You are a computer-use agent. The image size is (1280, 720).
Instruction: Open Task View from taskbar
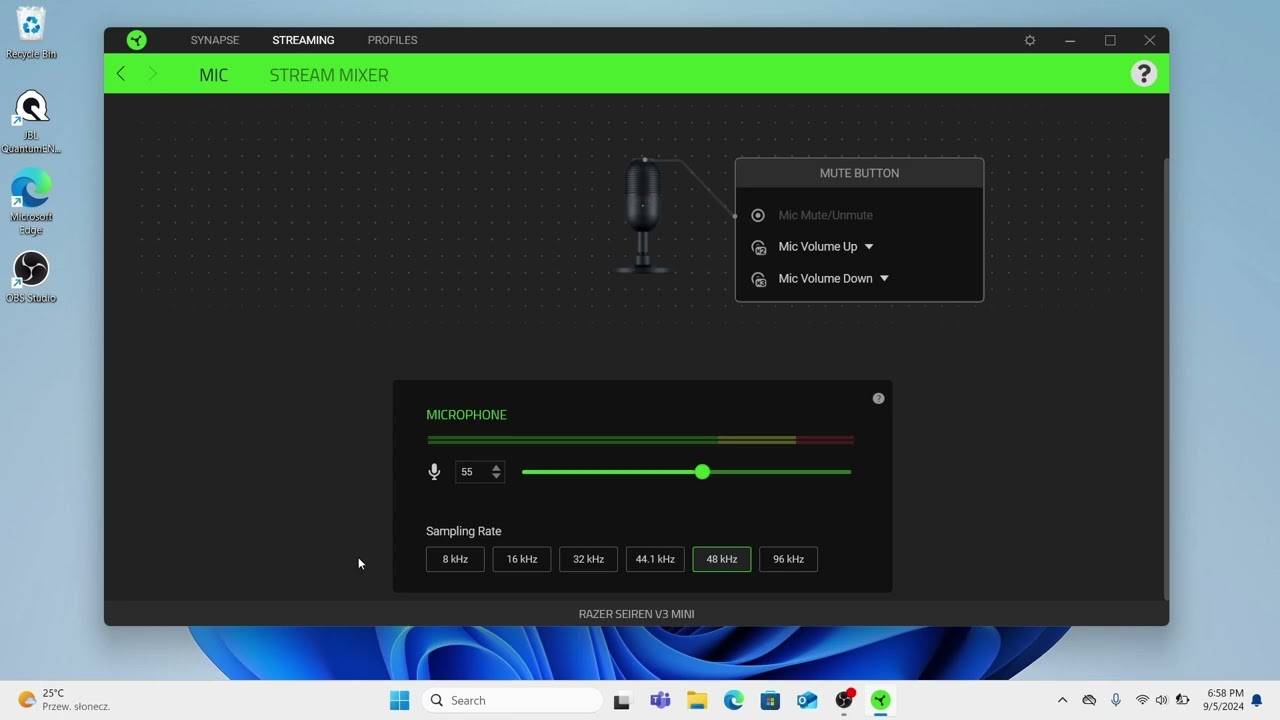[622, 701]
